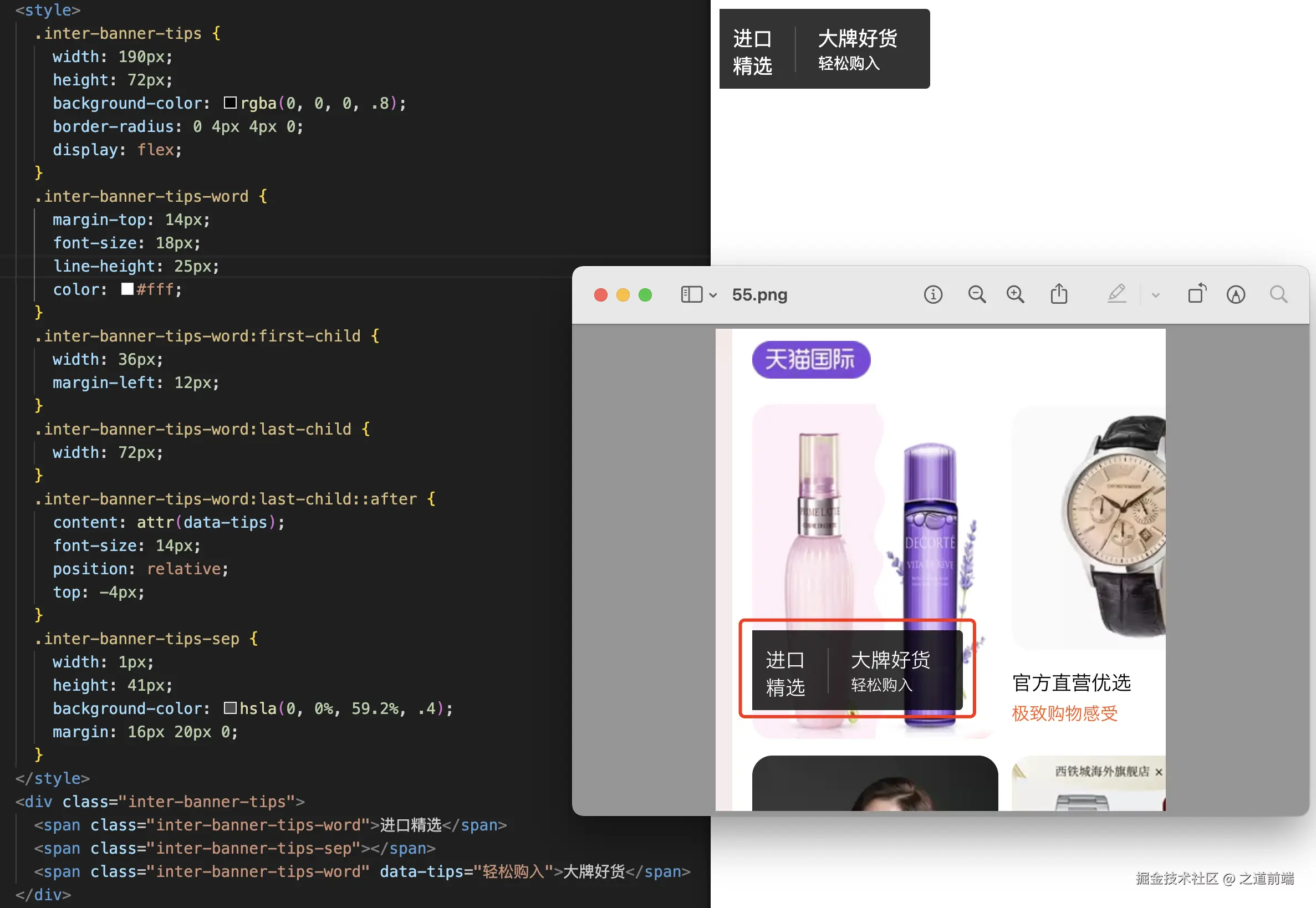Open the markup tools dropdown chevron
Image resolution: width=1316 pixels, height=908 pixels.
(1155, 295)
